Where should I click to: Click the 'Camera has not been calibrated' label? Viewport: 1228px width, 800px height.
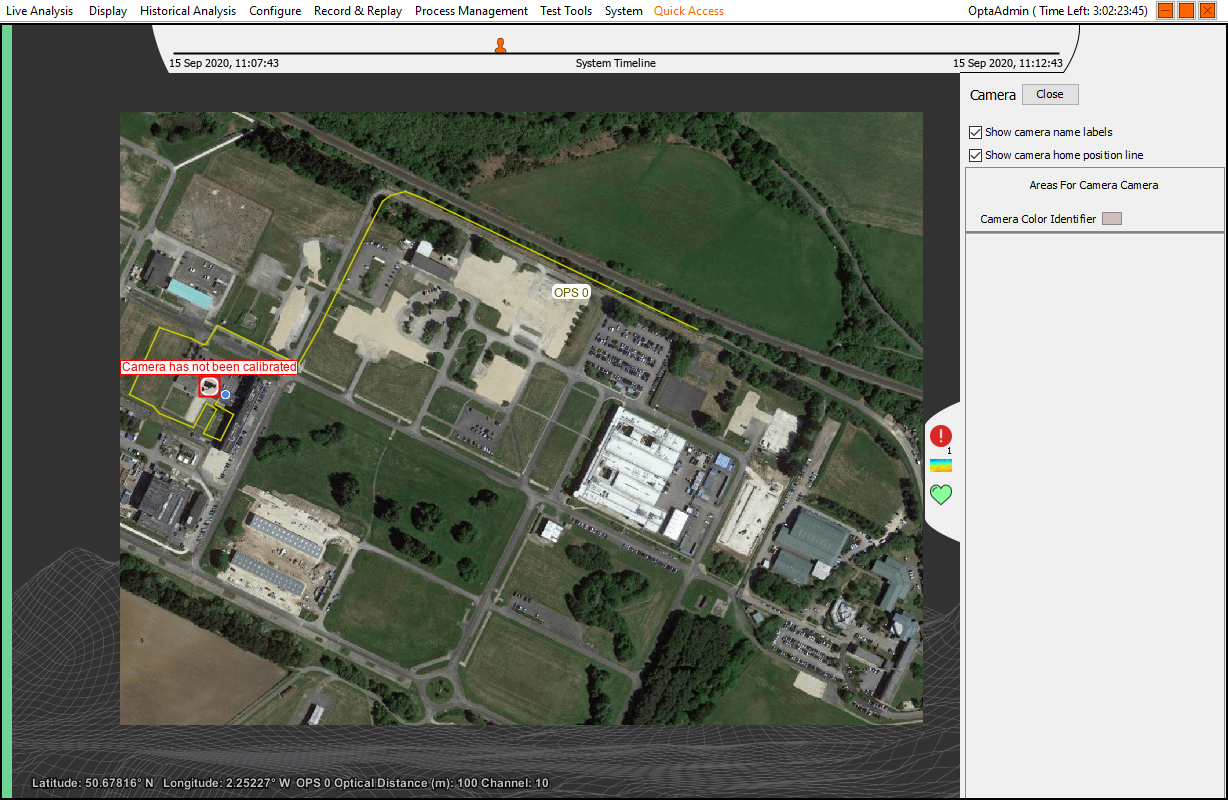click(x=209, y=367)
